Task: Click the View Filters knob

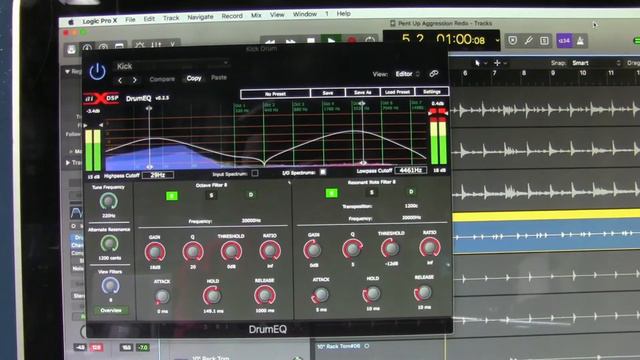Action: 110,286
